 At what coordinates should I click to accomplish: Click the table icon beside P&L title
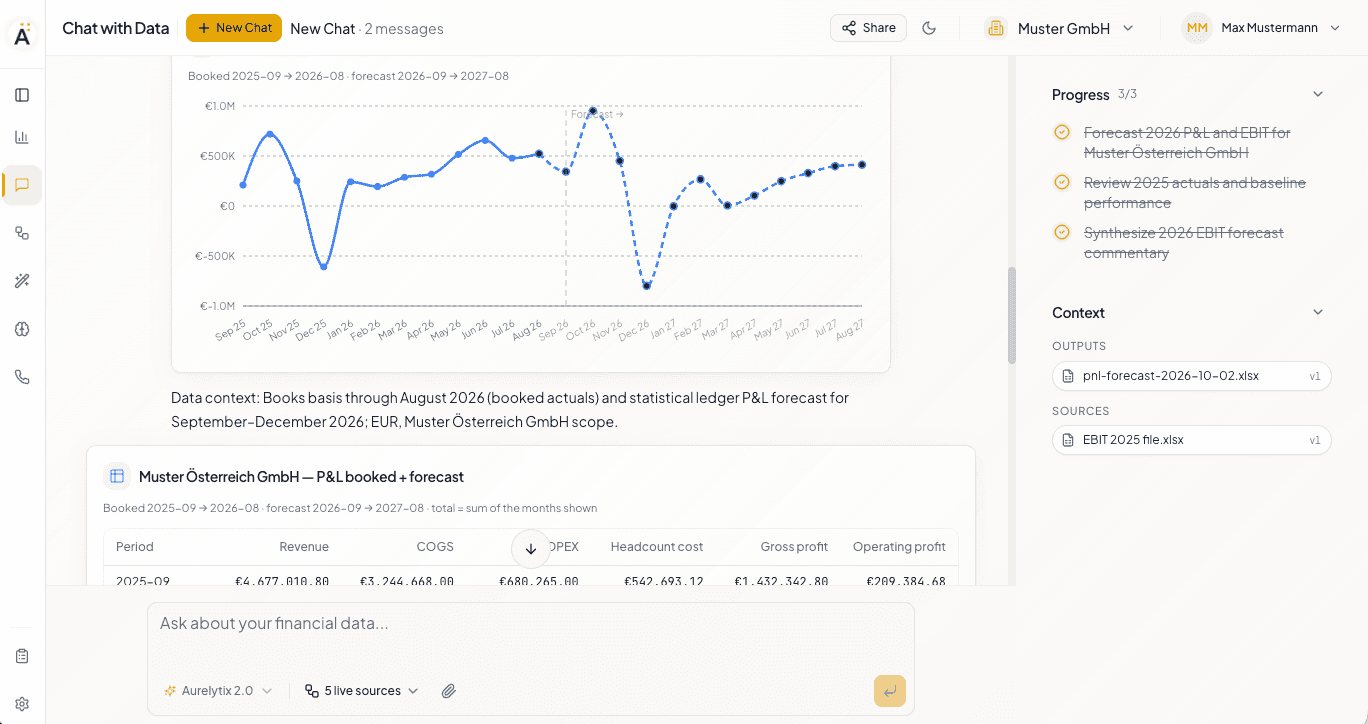117,476
